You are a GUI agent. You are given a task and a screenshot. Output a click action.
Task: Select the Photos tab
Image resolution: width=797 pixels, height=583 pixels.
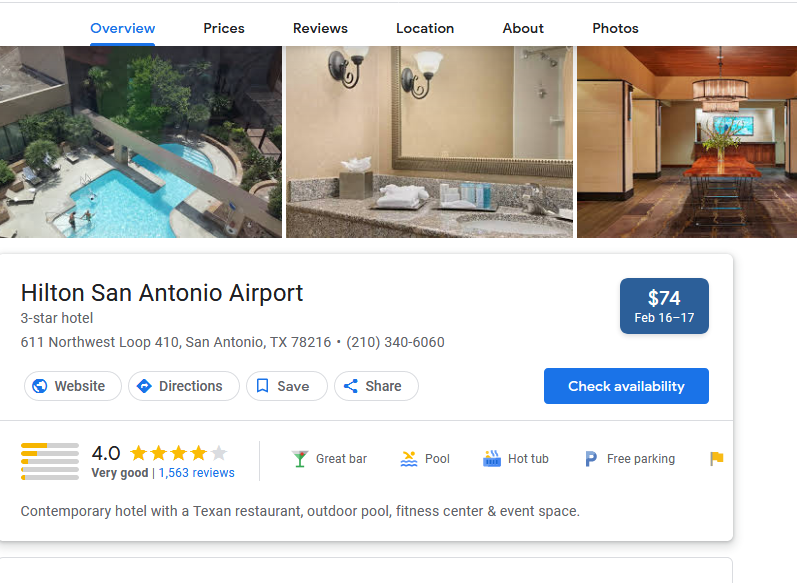coord(615,28)
